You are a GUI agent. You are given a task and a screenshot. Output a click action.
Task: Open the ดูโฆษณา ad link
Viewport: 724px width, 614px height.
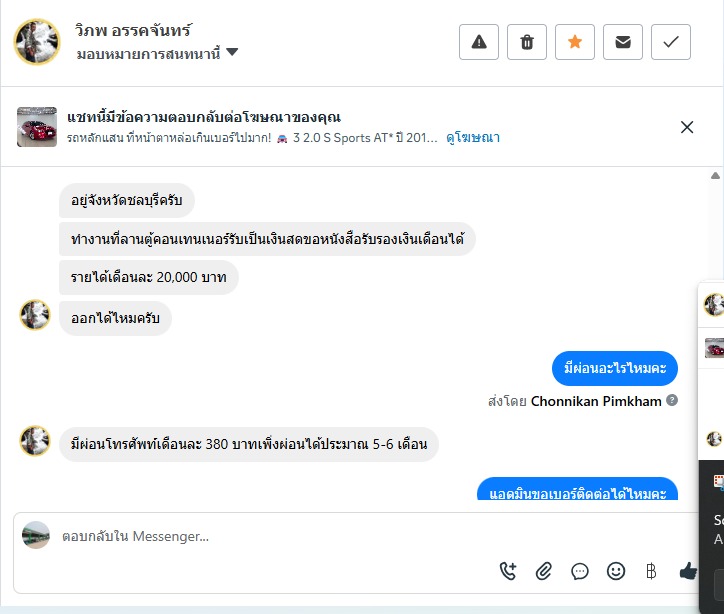point(473,138)
